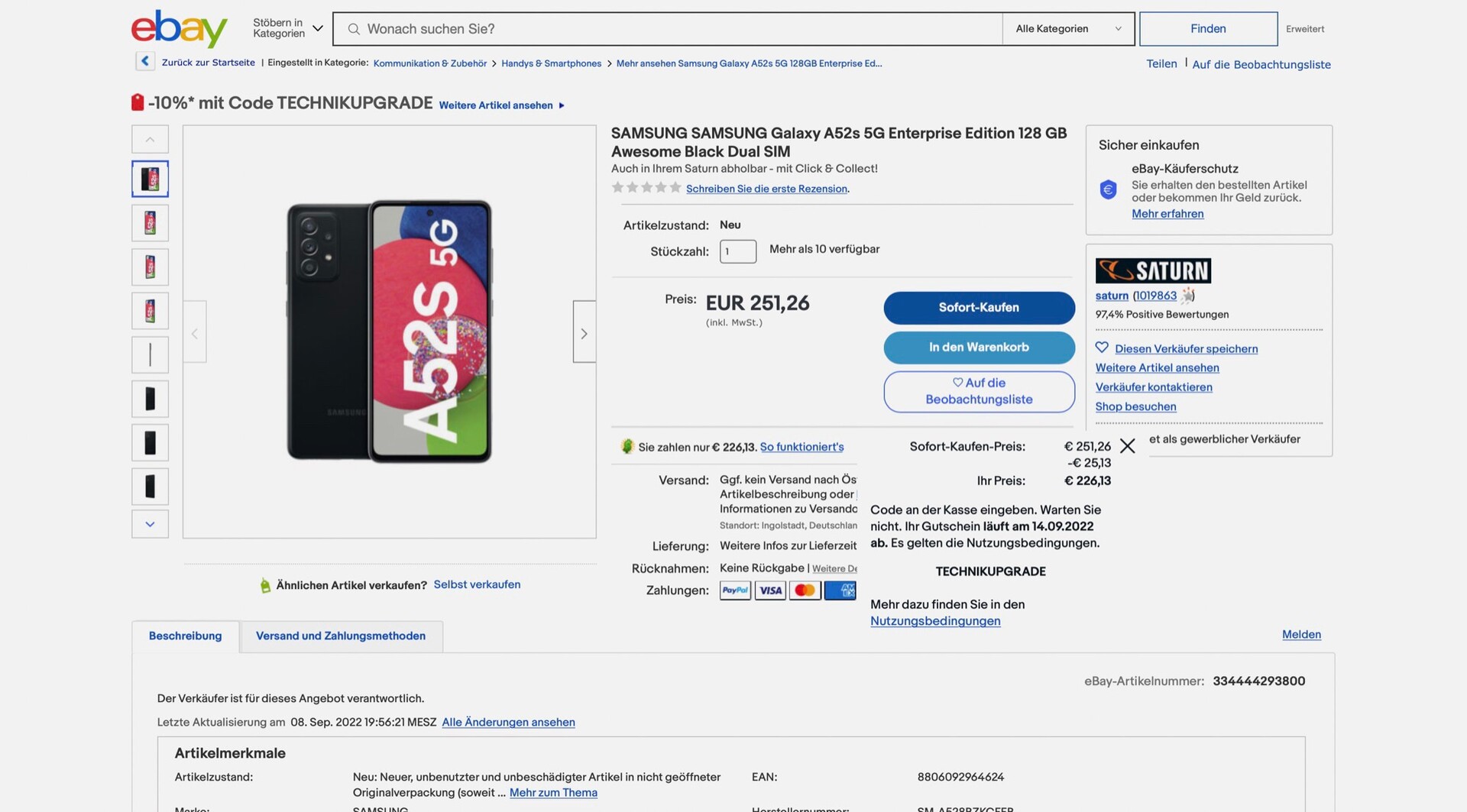The height and width of the screenshot is (812, 1467).
Task: Focus the Stückzahl quantity field
Action: pyautogui.click(x=737, y=251)
